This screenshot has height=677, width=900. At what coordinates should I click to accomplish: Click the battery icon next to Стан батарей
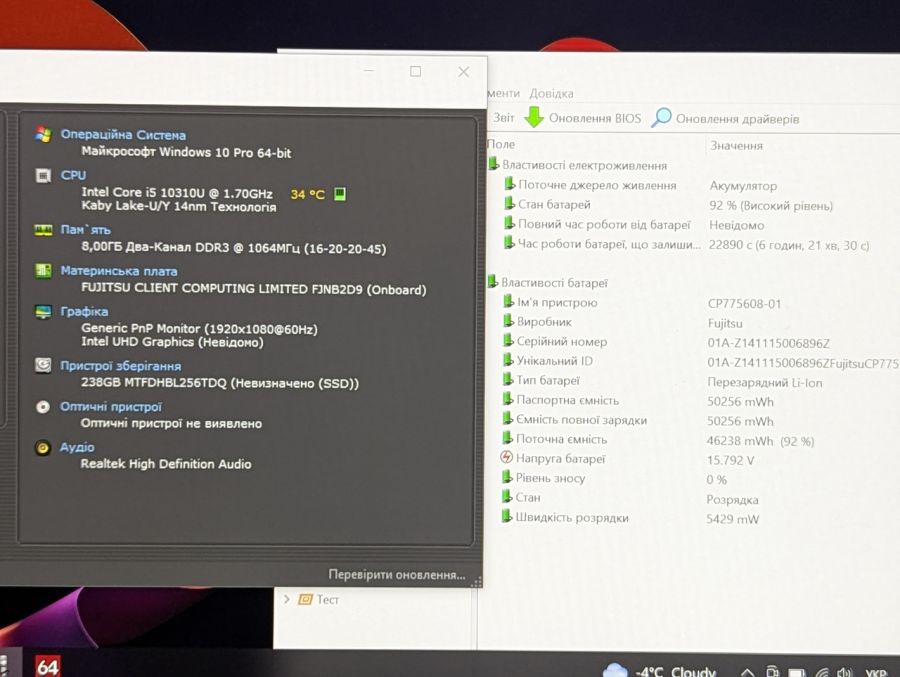[x=509, y=203]
